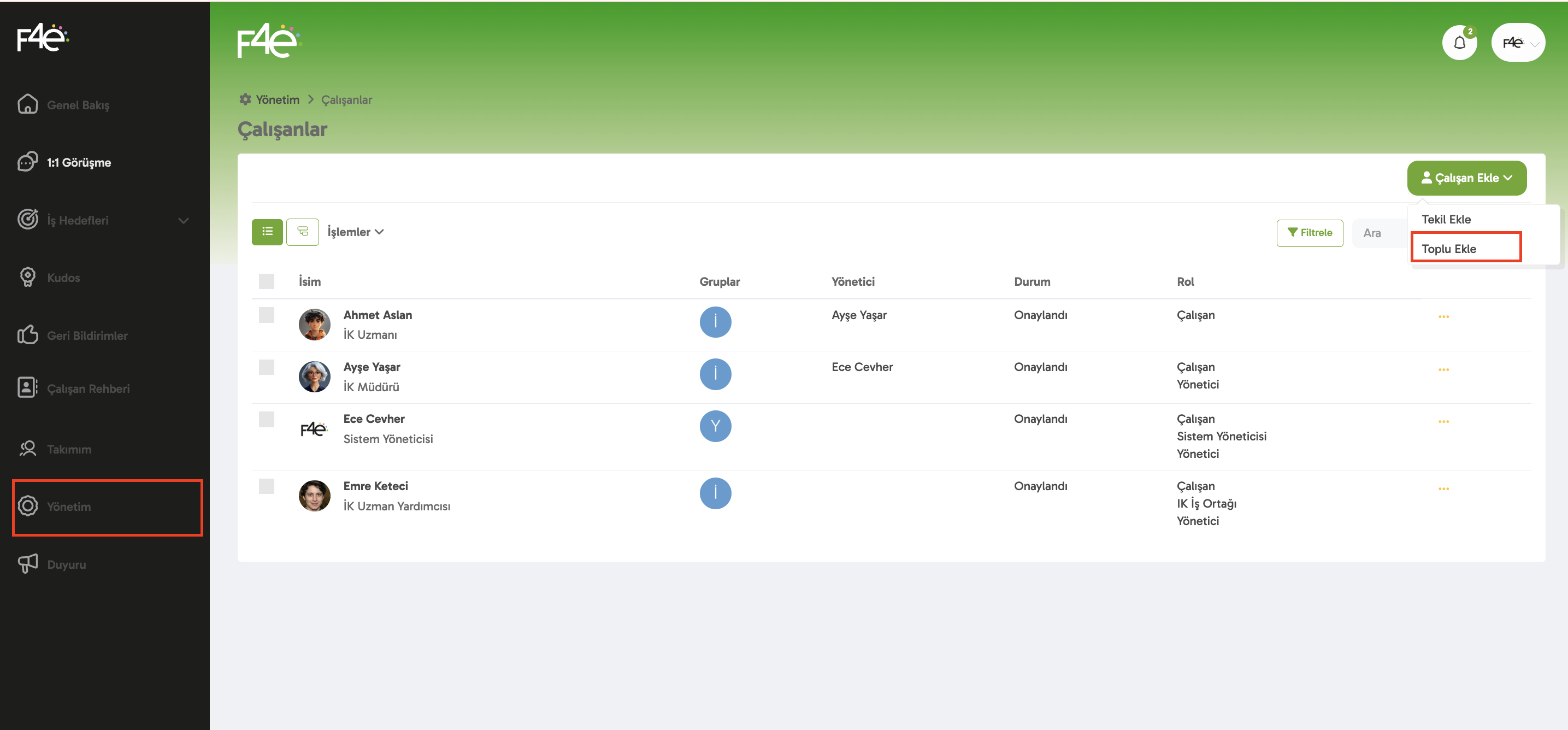Check the box for Emre Keteci
Image resolution: width=1568 pixels, height=730 pixels.
click(267, 486)
